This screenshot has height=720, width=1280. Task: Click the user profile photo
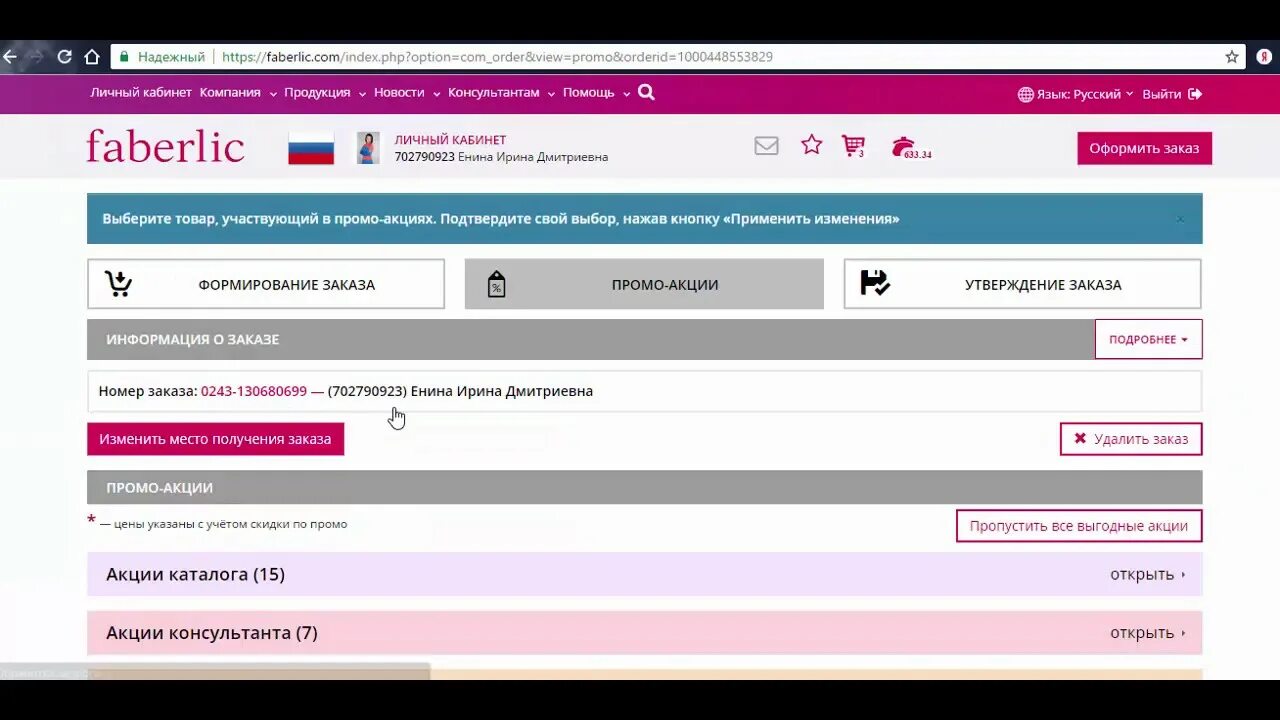tap(368, 148)
